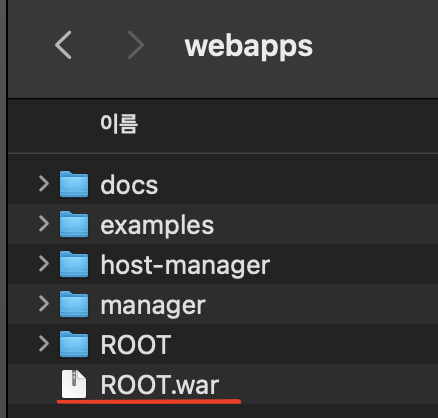Click the docs folder name
The width and height of the screenshot is (438, 418).
(x=129, y=185)
